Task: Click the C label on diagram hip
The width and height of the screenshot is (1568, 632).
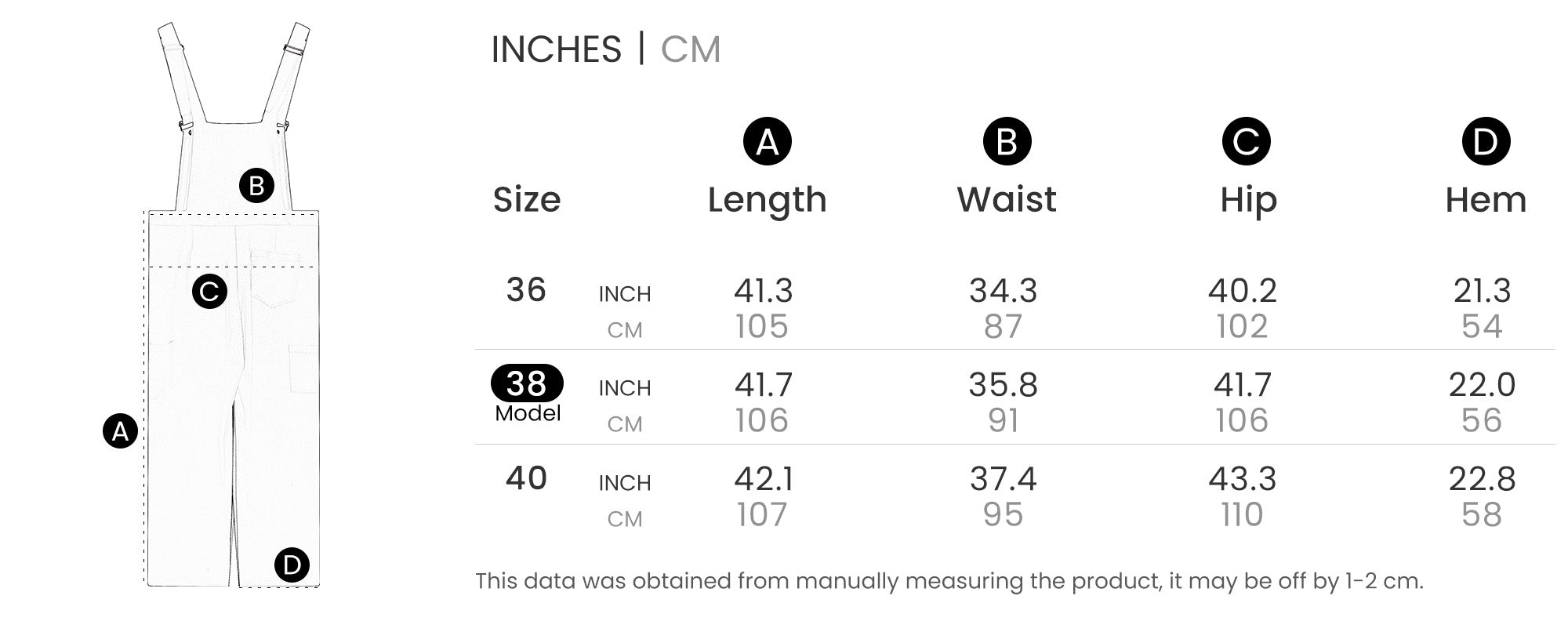Action: pyautogui.click(x=209, y=291)
